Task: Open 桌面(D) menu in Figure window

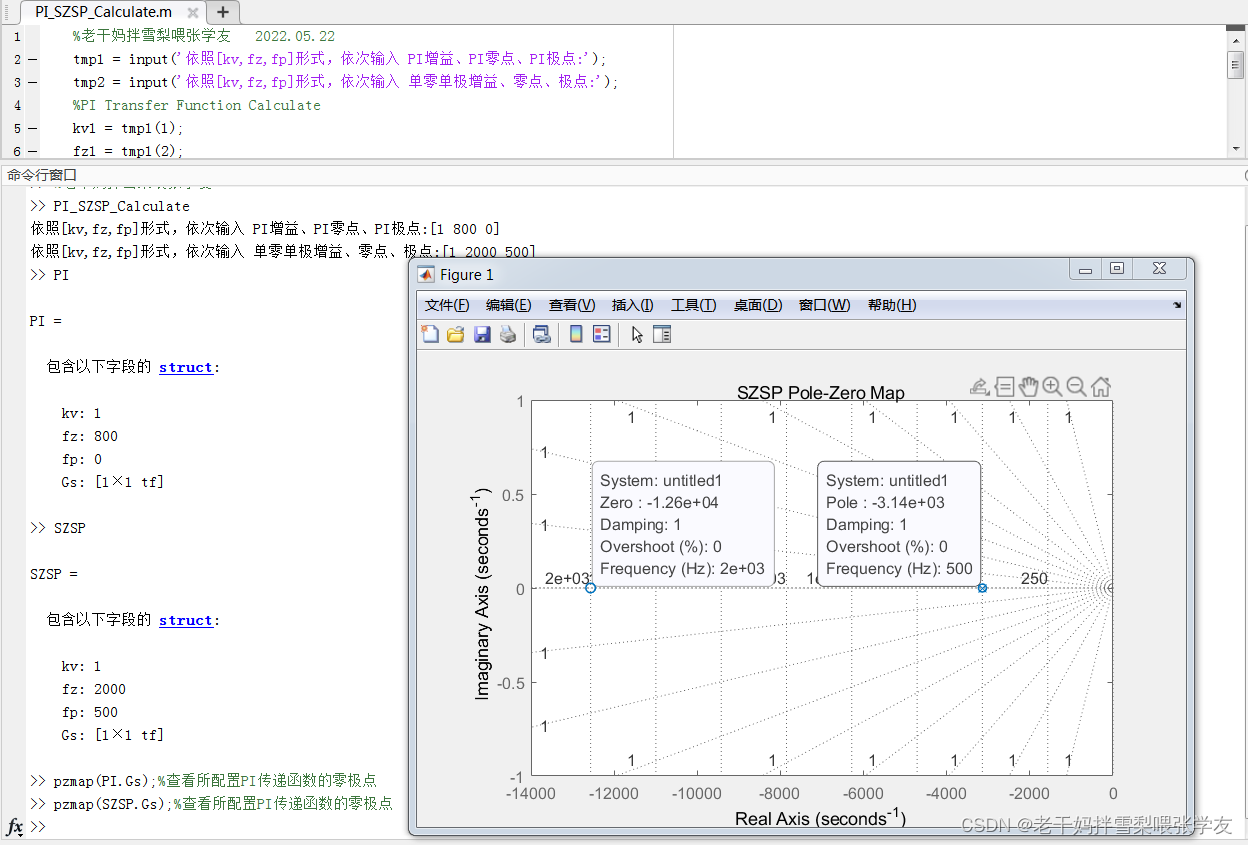Action: tap(758, 305)
